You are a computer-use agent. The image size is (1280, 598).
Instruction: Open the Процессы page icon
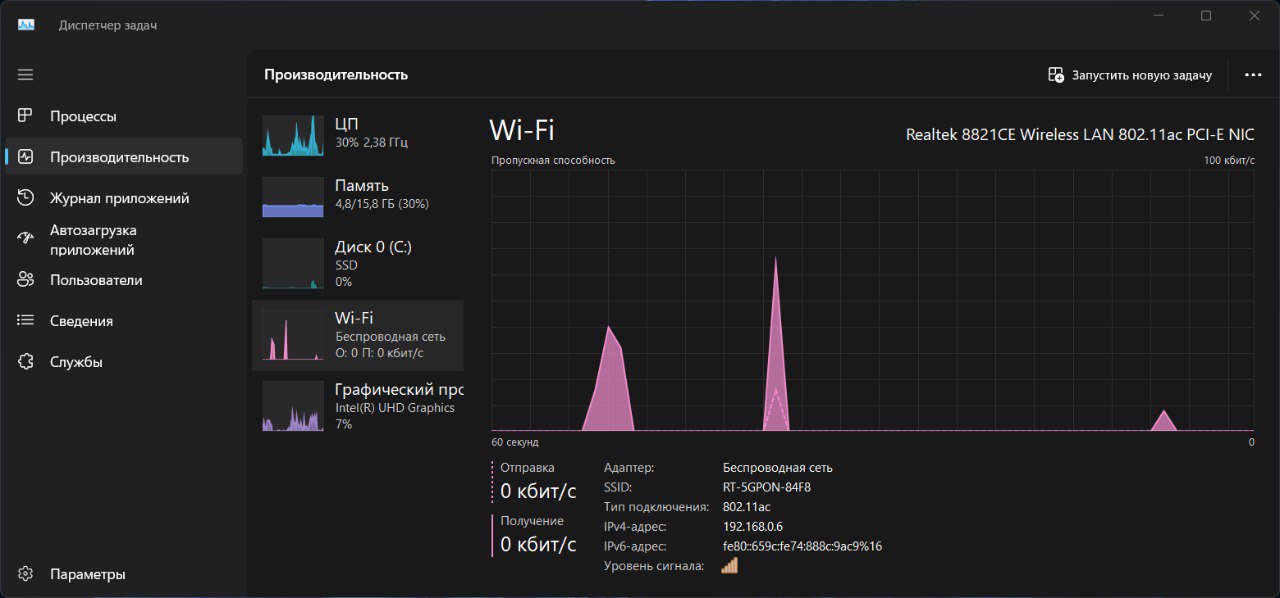[x=26, y=116]
